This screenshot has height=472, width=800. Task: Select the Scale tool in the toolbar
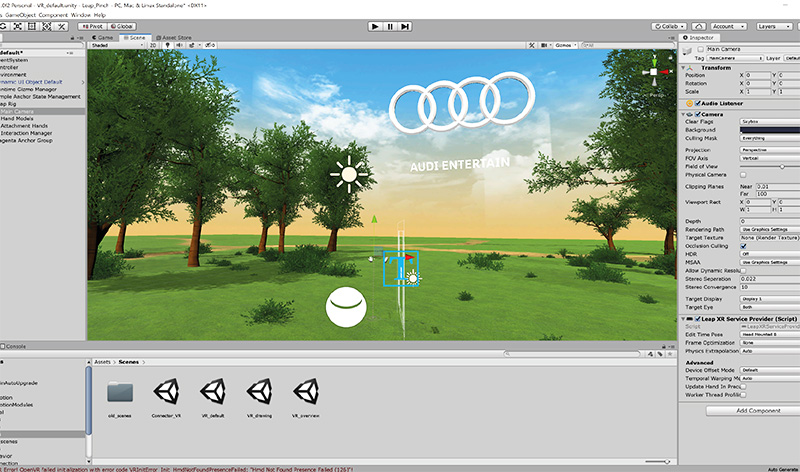[17, 26]
